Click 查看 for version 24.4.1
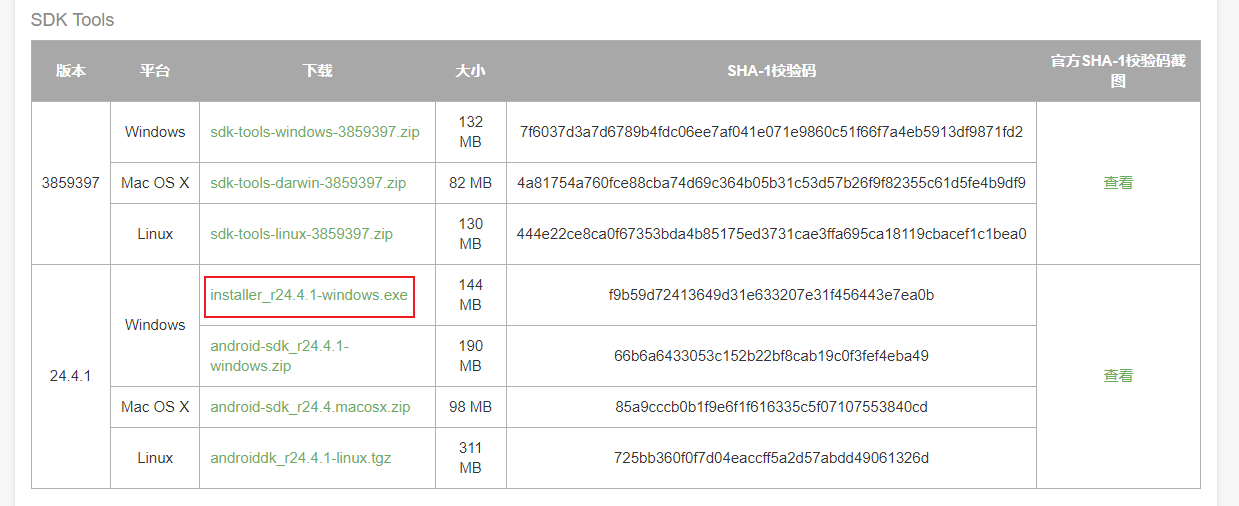Image resolution: width=1239 pixels, height=506 pixels. pyautogui.click(x=1118, y=376)
